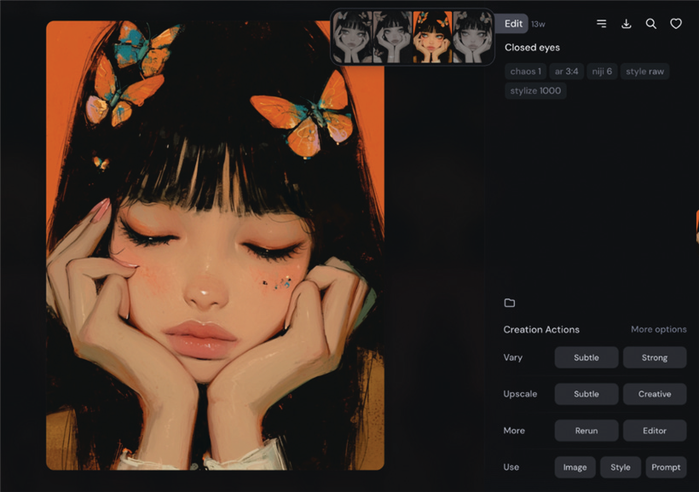Click the 'ar 3:4' parameter tag
Viewport: 699px width, 492px height.
click(567, 71)
